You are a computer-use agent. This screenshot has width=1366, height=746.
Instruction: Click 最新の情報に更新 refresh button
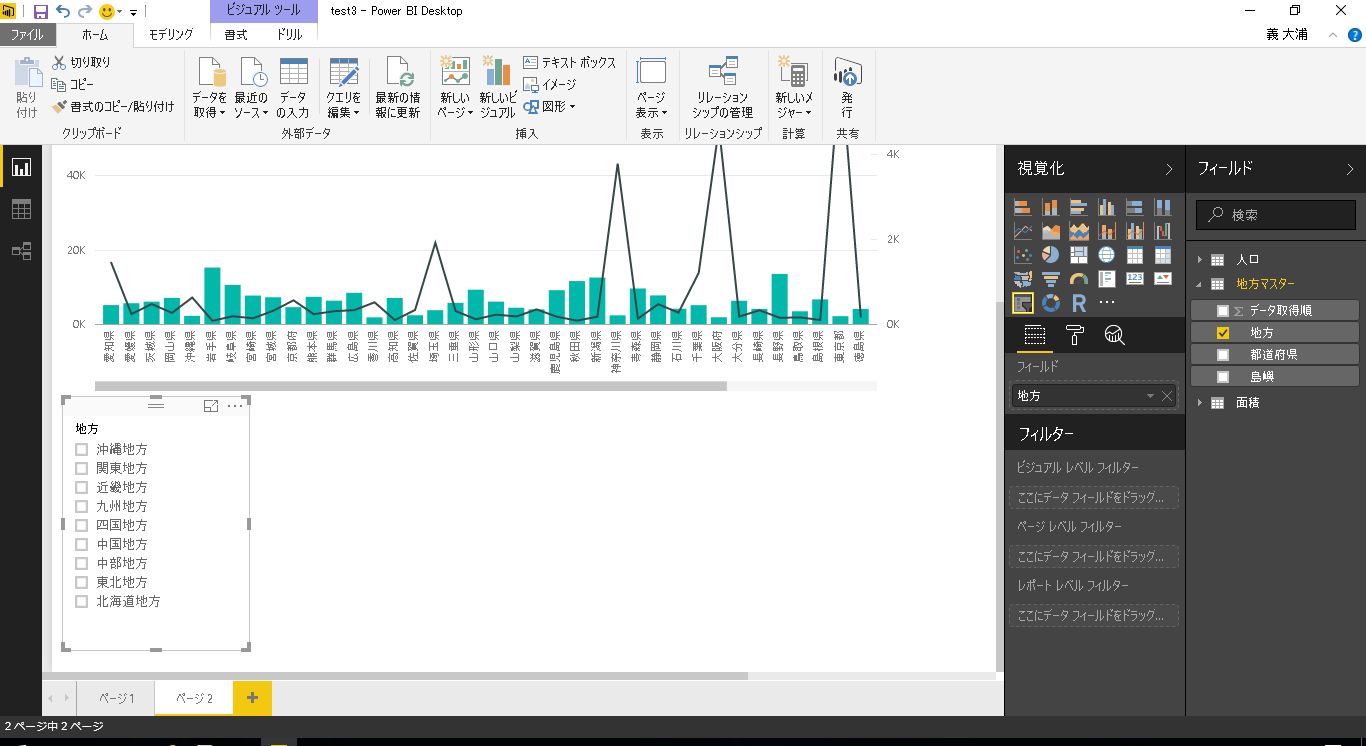(398, 88)
